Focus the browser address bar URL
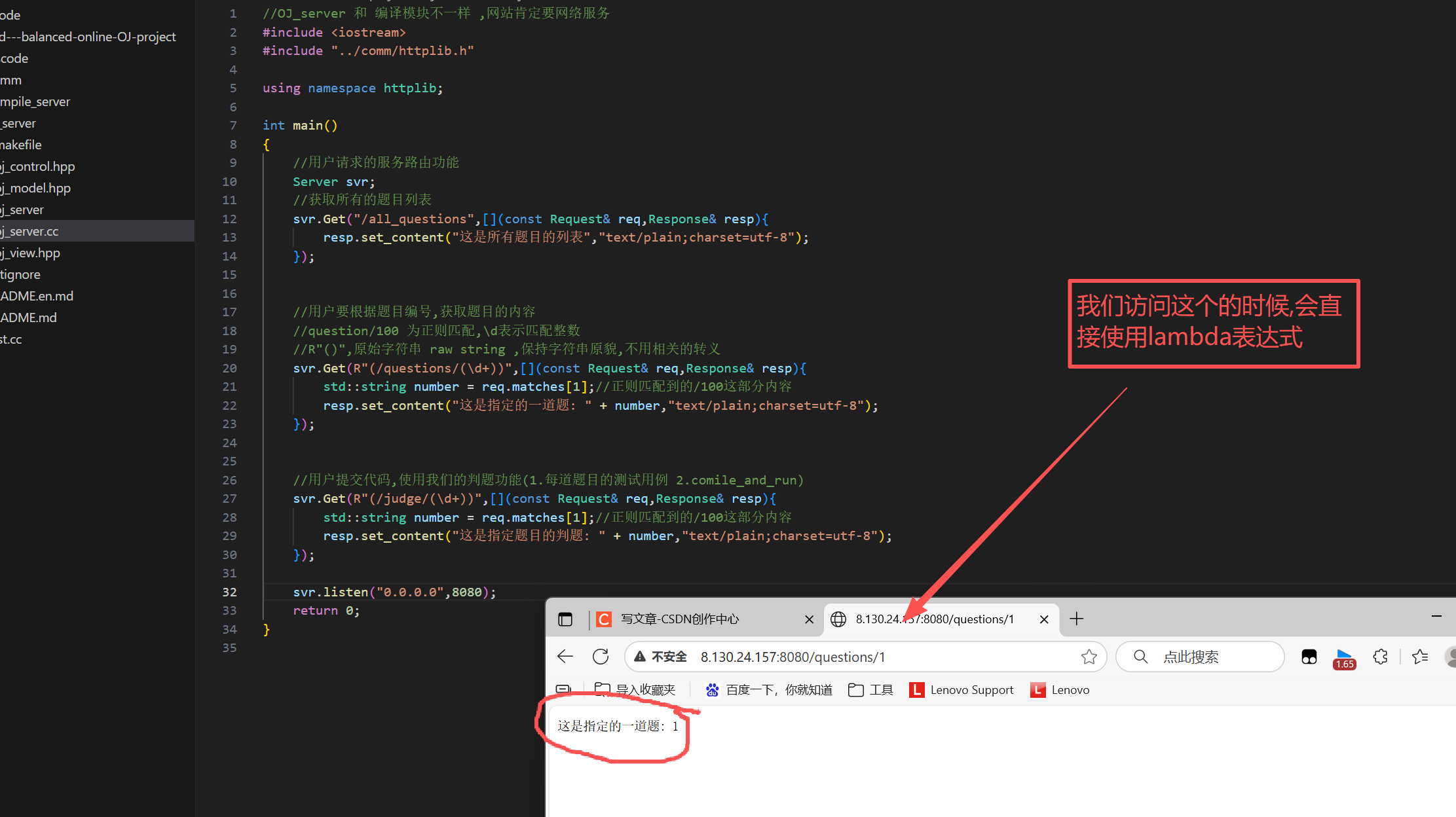Screen dimensions: 1456x817 [793, 657]
